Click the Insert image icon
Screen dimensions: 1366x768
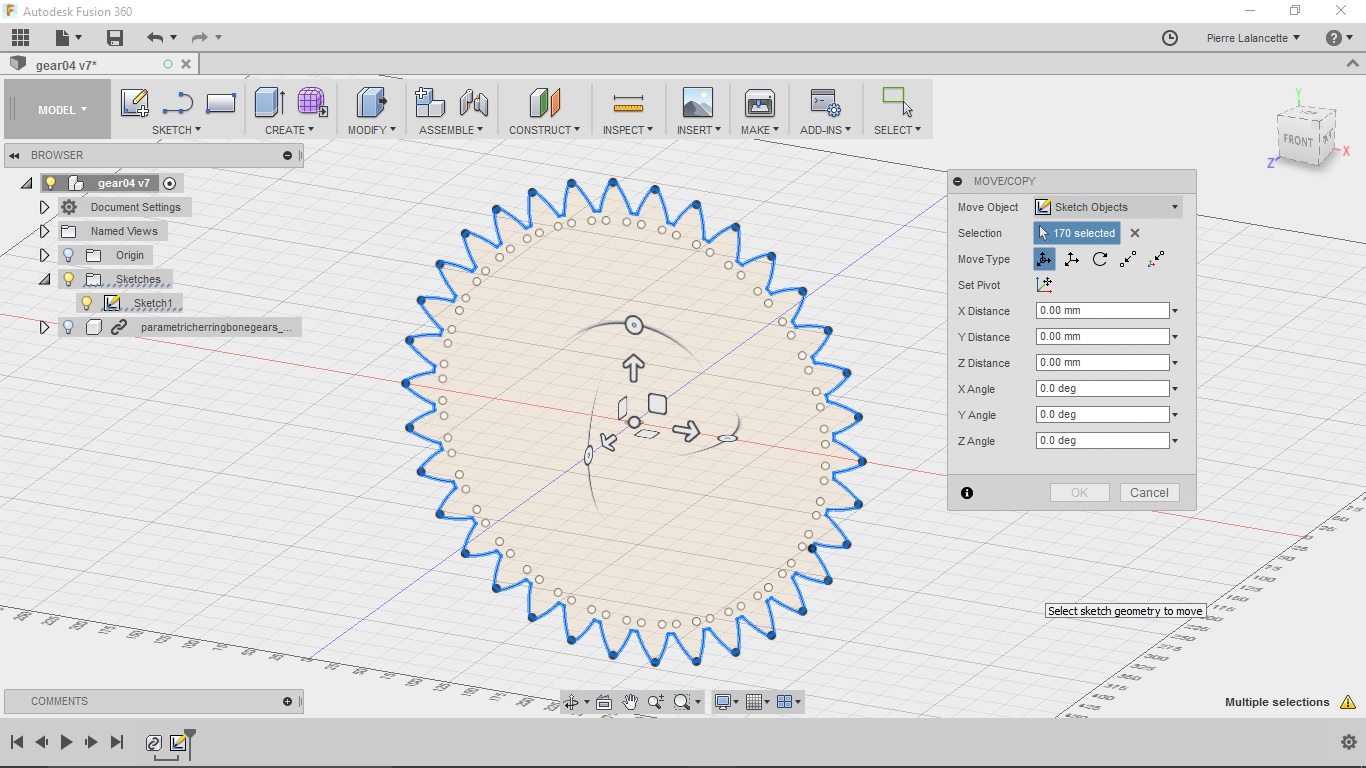[698, 102]
